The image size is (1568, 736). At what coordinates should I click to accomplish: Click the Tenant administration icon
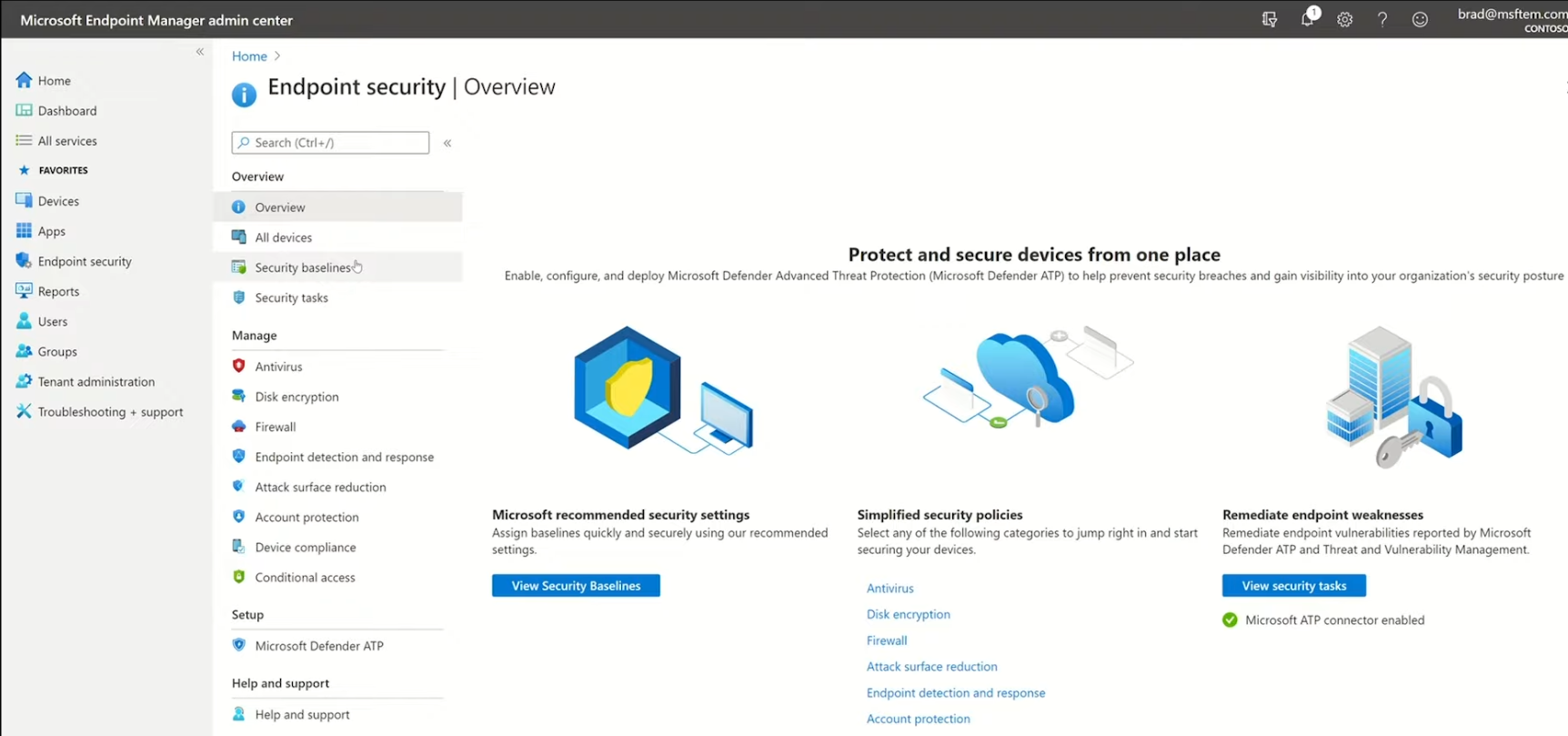point(24,381)
